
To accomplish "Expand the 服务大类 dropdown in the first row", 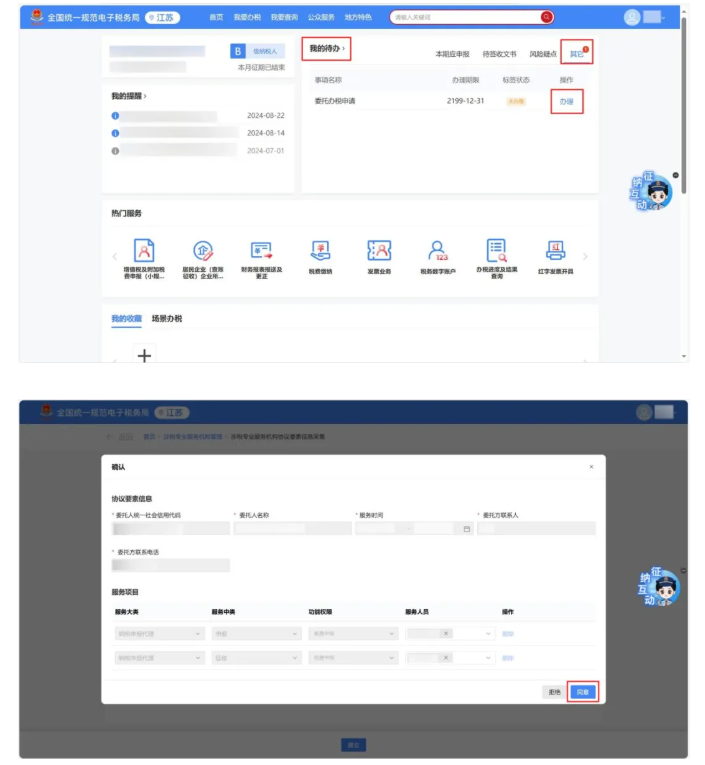I will click(x=160, y=633).
